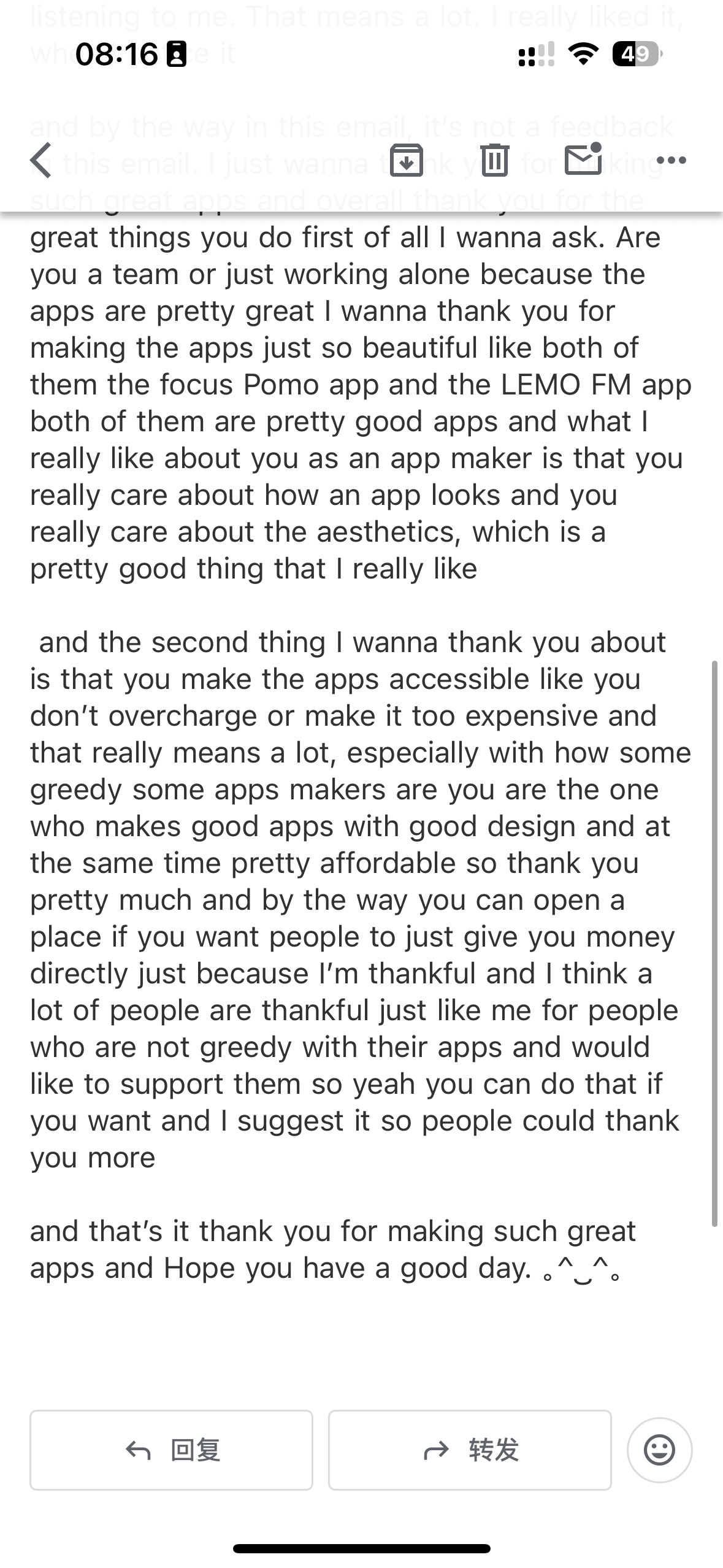
Task: Archive this email with the box icon
Action: (407, 160)
